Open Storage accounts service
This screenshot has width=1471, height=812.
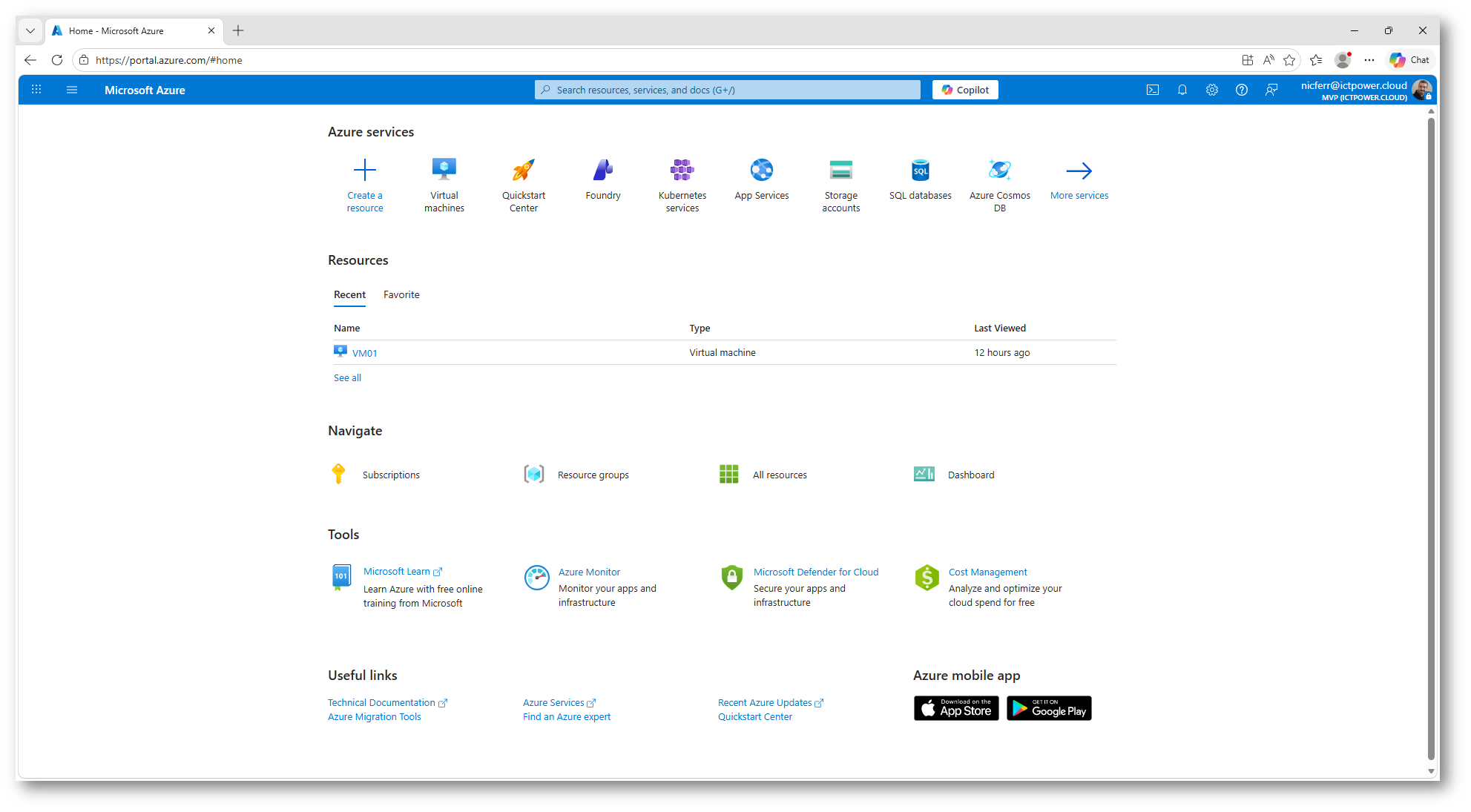[x=840, y=171]
